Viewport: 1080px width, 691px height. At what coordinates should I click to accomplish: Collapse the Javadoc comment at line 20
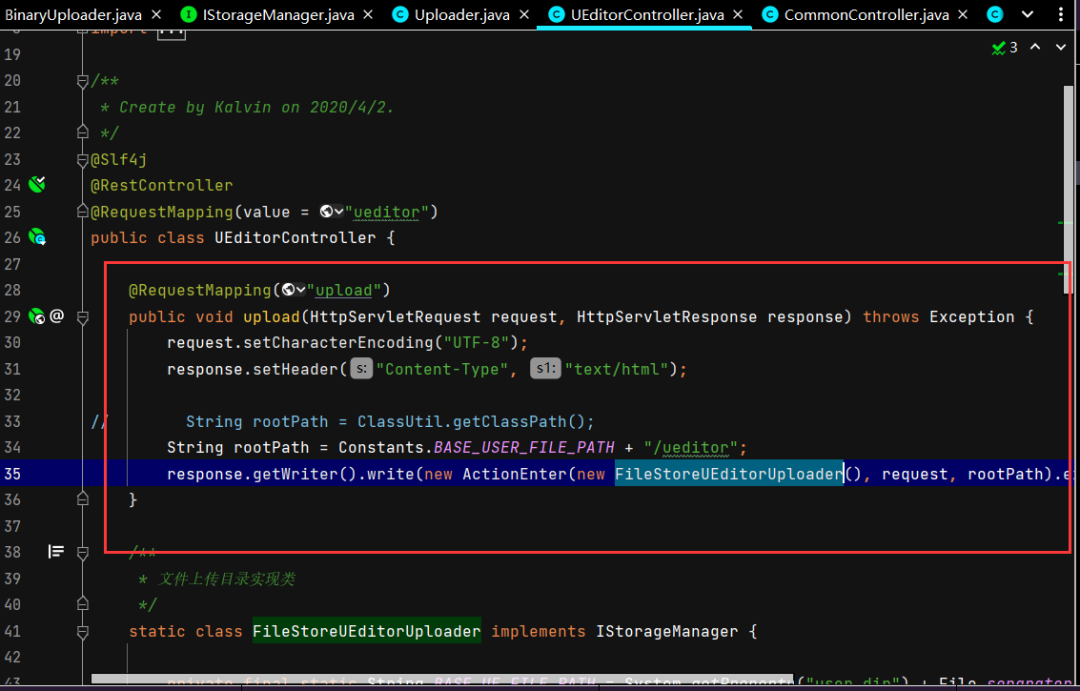(83, 81)
